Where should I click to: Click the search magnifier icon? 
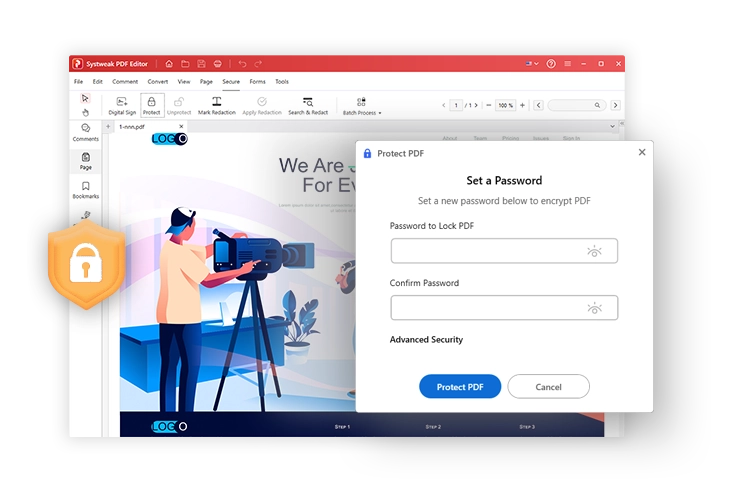click(597, 105)
